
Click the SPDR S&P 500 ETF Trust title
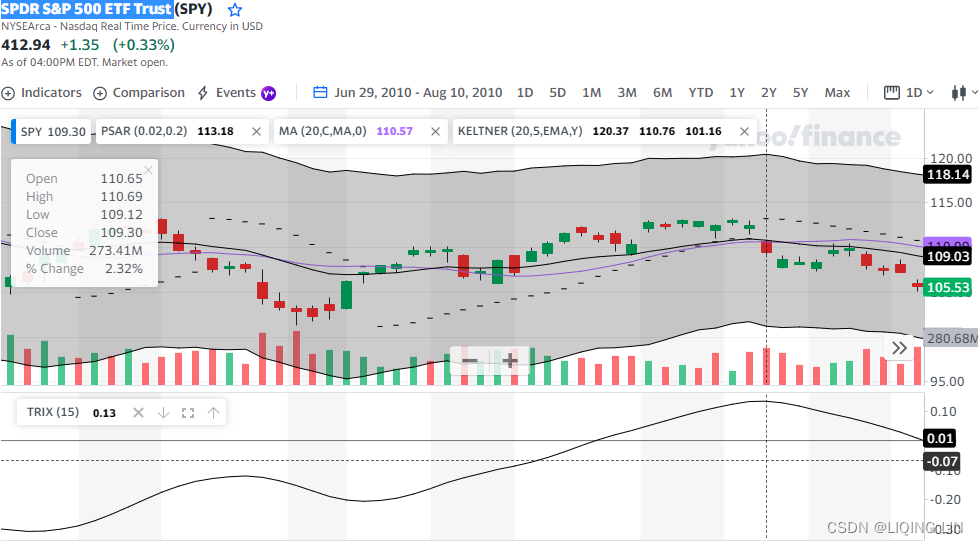pyautogui.click(x=87, y=9)
